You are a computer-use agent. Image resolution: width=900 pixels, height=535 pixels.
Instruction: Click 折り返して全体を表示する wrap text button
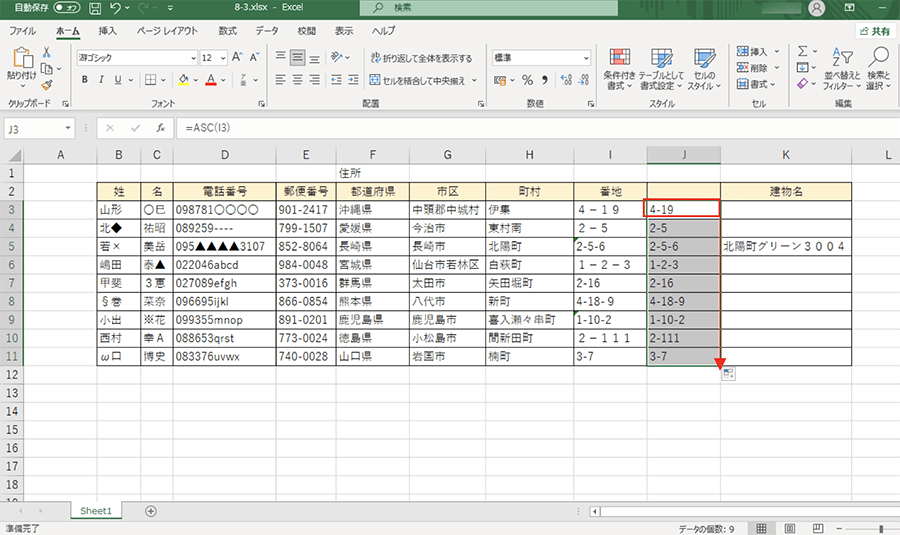pyautogui.click(x=420, y=58)
